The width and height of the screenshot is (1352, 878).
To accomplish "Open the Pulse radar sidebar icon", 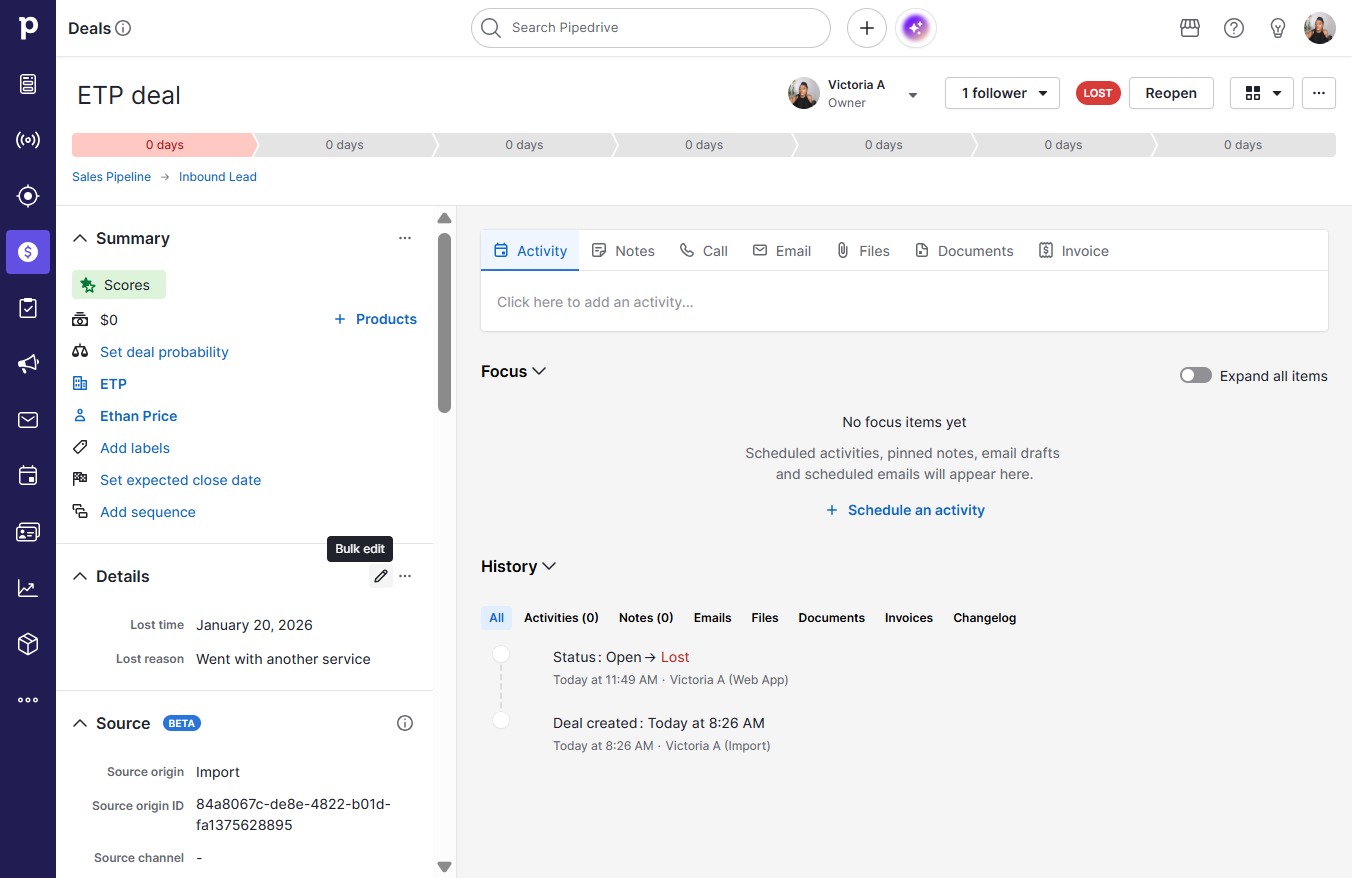I will (x=28, y=140).
